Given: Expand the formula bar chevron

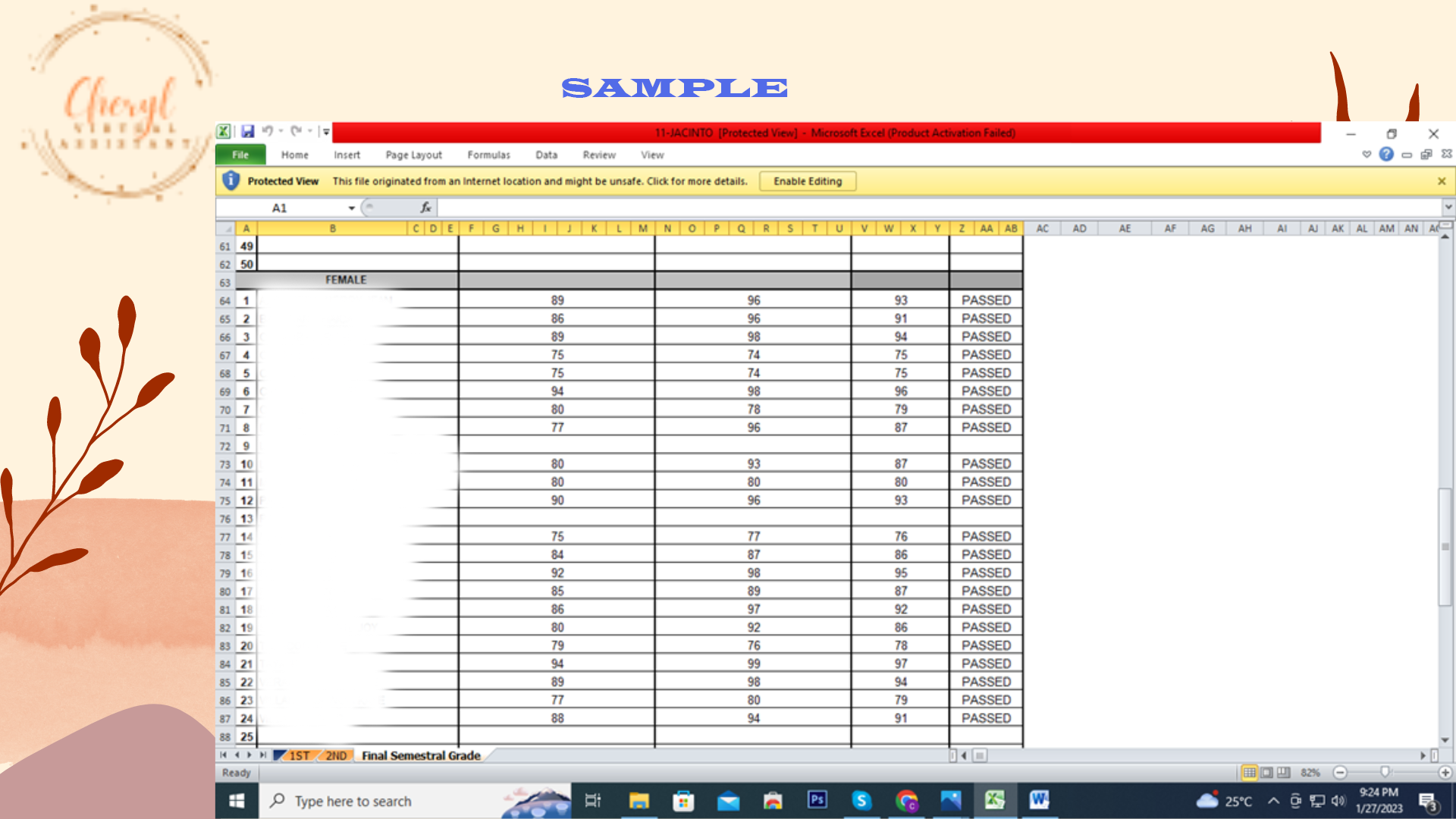Looking at the screenshot, I should point(1448,207).
